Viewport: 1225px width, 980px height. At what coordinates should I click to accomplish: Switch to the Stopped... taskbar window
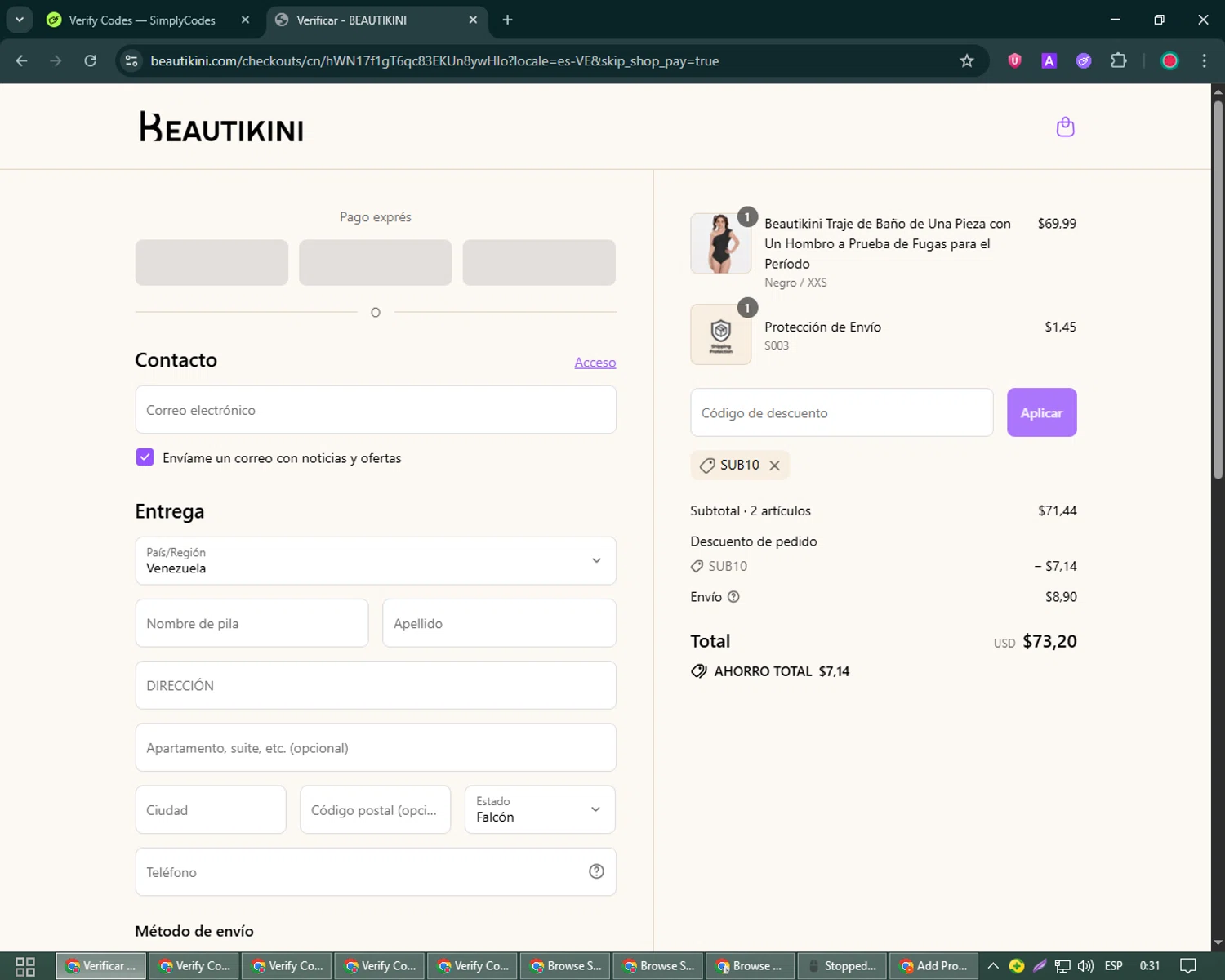pos(842,966)
